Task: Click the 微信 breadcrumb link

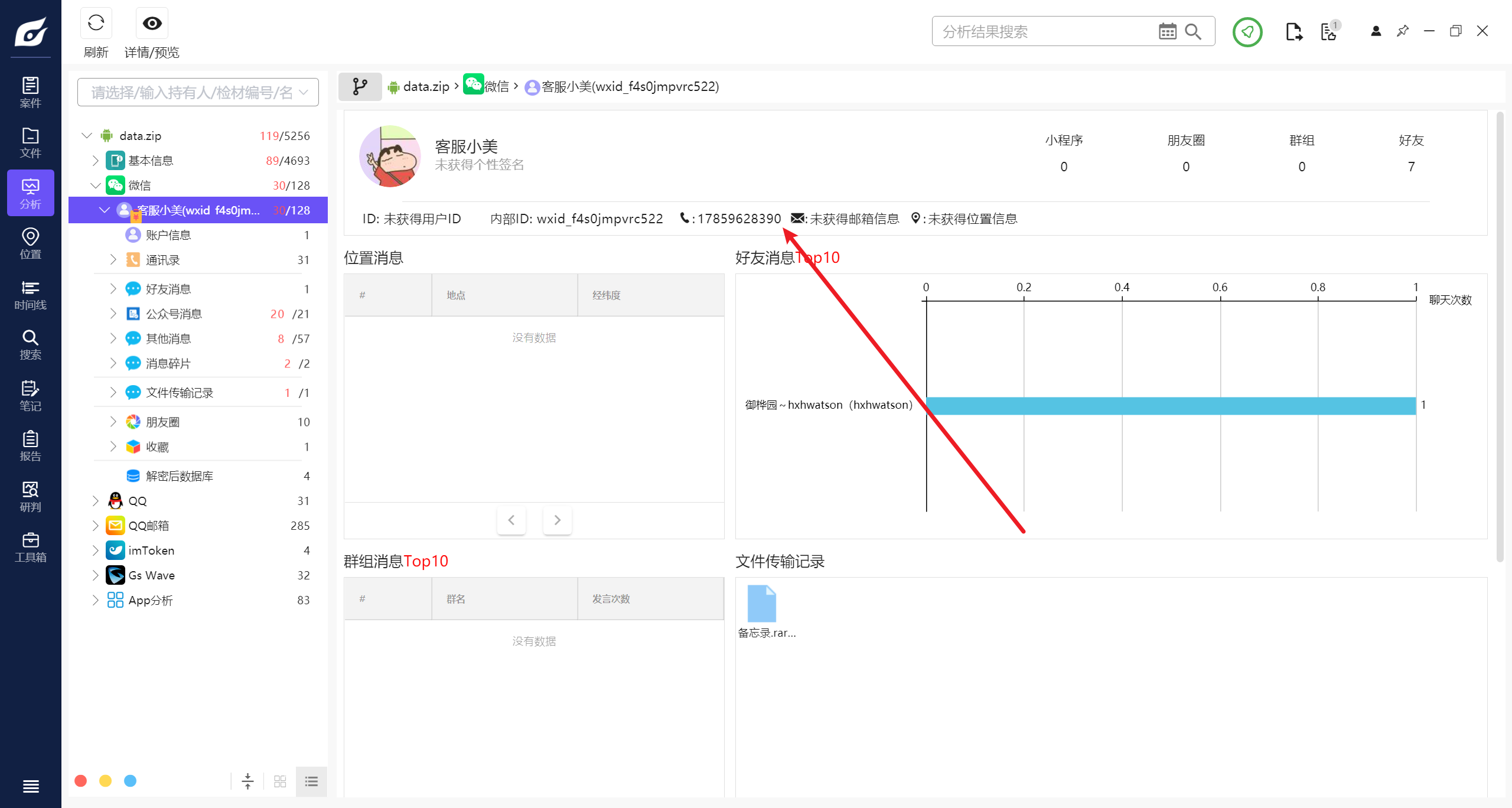Action: 496,87
